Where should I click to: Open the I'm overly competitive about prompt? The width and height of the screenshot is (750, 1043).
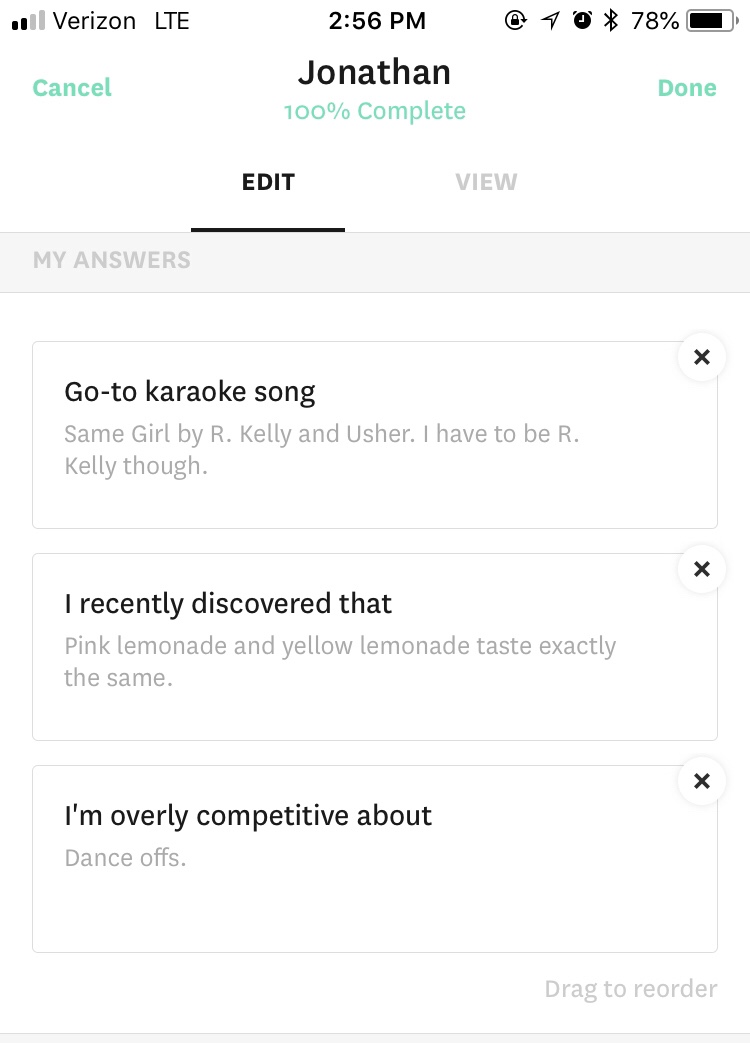pos(248,815)
